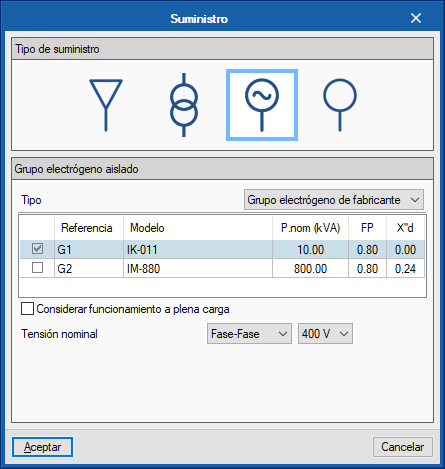Select the IK-011 model row

[x=222, y=249]
